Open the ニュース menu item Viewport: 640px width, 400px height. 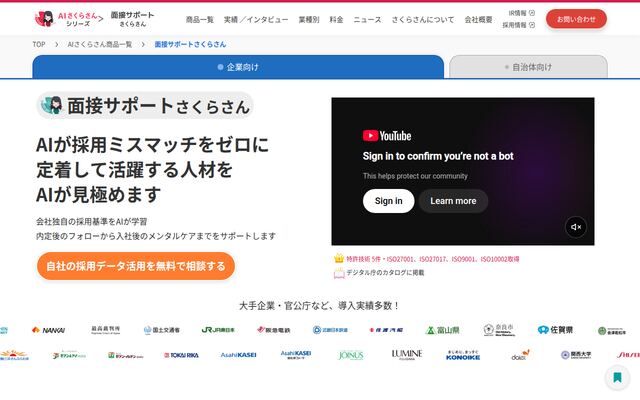[367, 20]
